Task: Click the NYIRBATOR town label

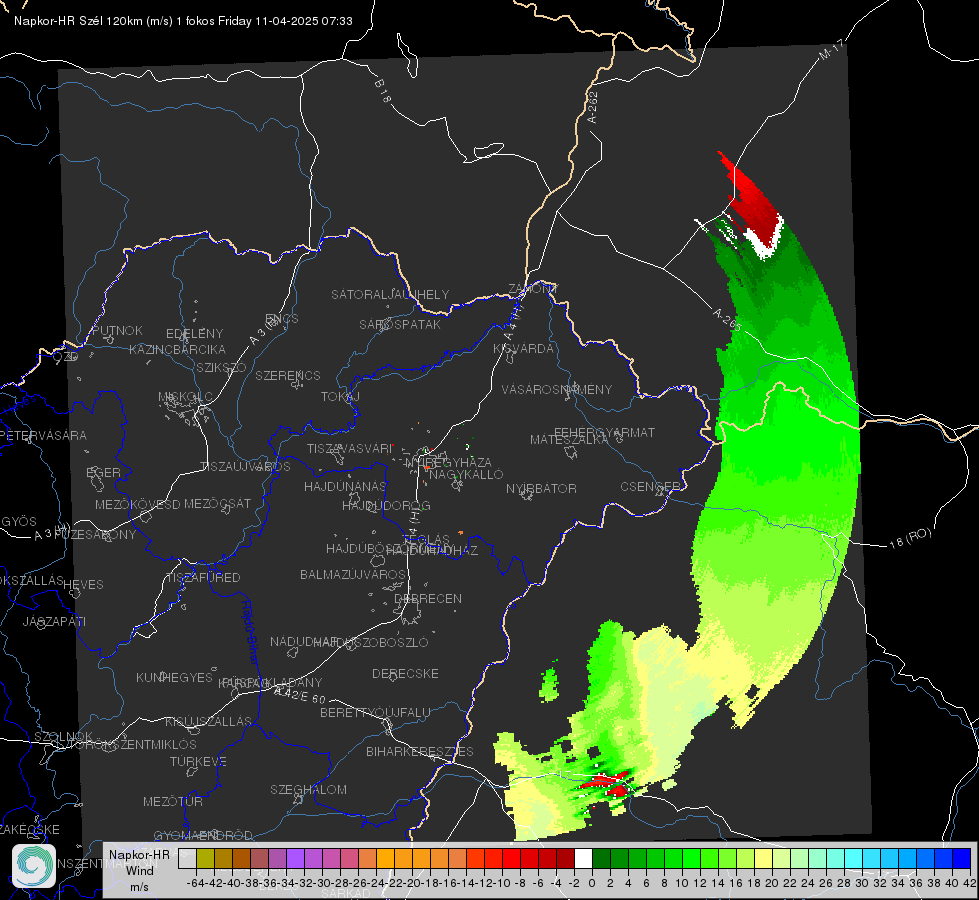Action: 541,489
